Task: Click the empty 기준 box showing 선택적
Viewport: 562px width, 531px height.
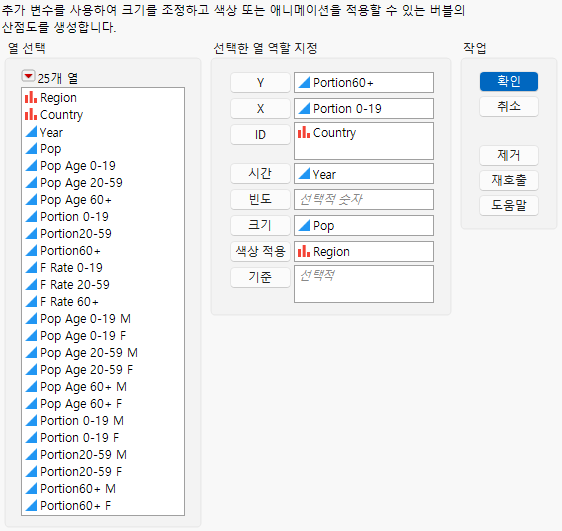Action: [x=364, y=284]
